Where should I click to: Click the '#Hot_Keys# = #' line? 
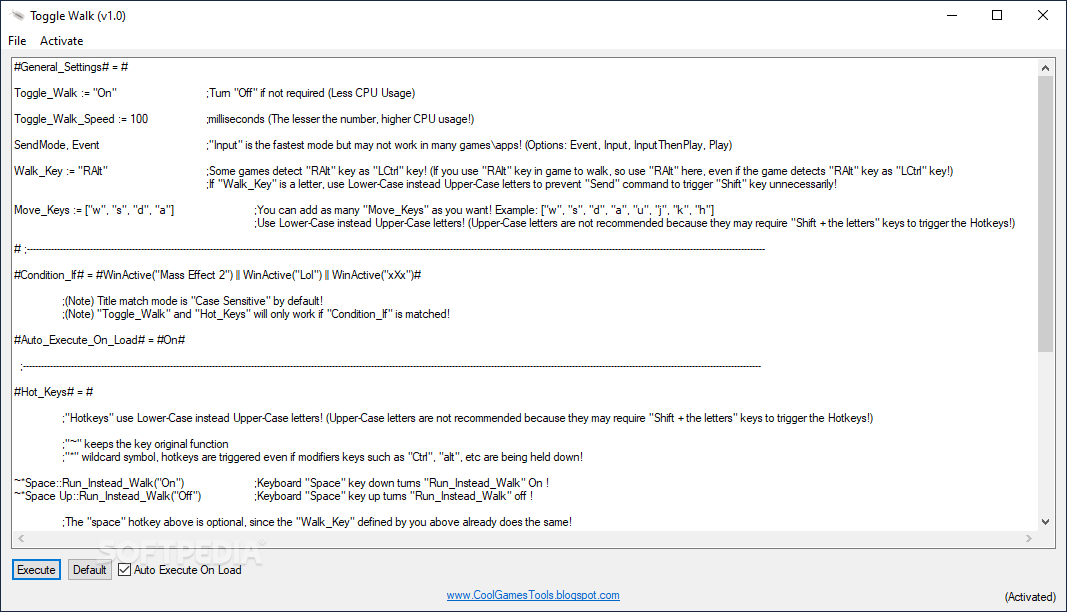click(54, 392)
